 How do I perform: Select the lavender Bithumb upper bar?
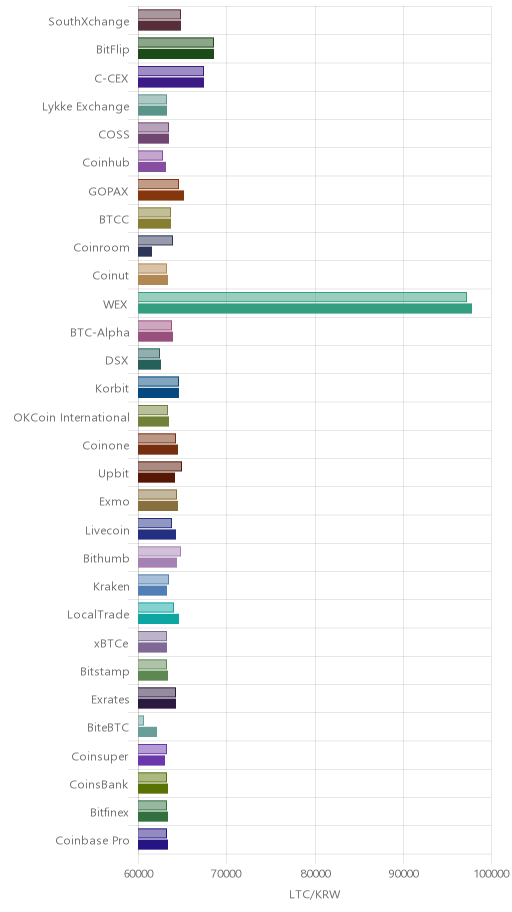point(159,551)
